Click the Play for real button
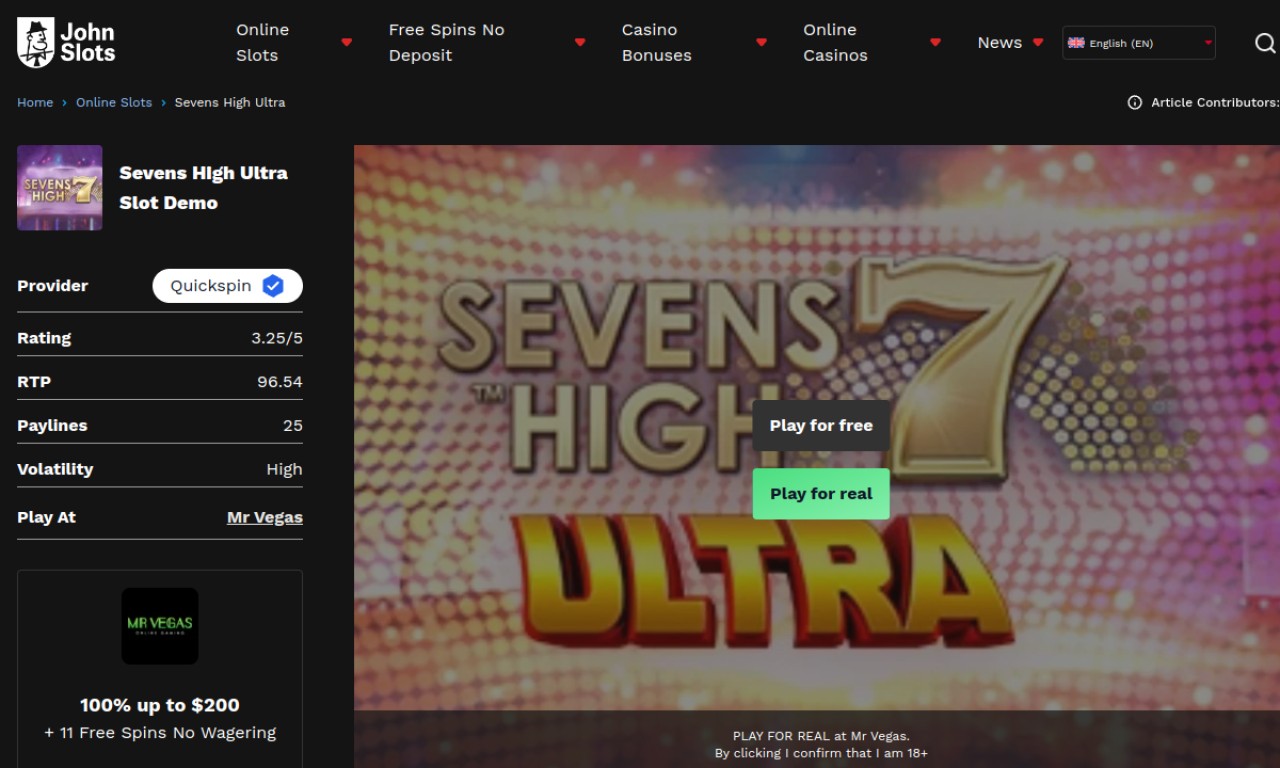This screenshot has width=1280, height=768. [x=821, y=494]
